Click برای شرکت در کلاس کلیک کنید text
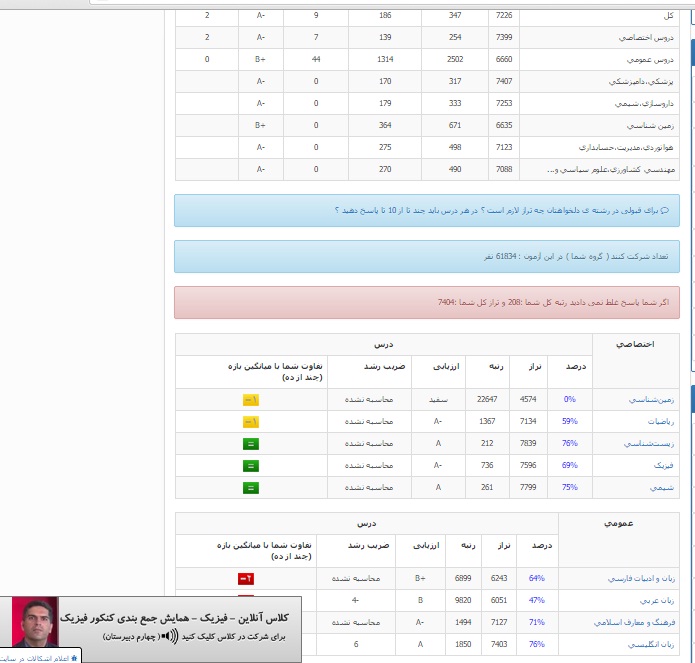Screen dimensions: 695x663 (x=232, y=637)
